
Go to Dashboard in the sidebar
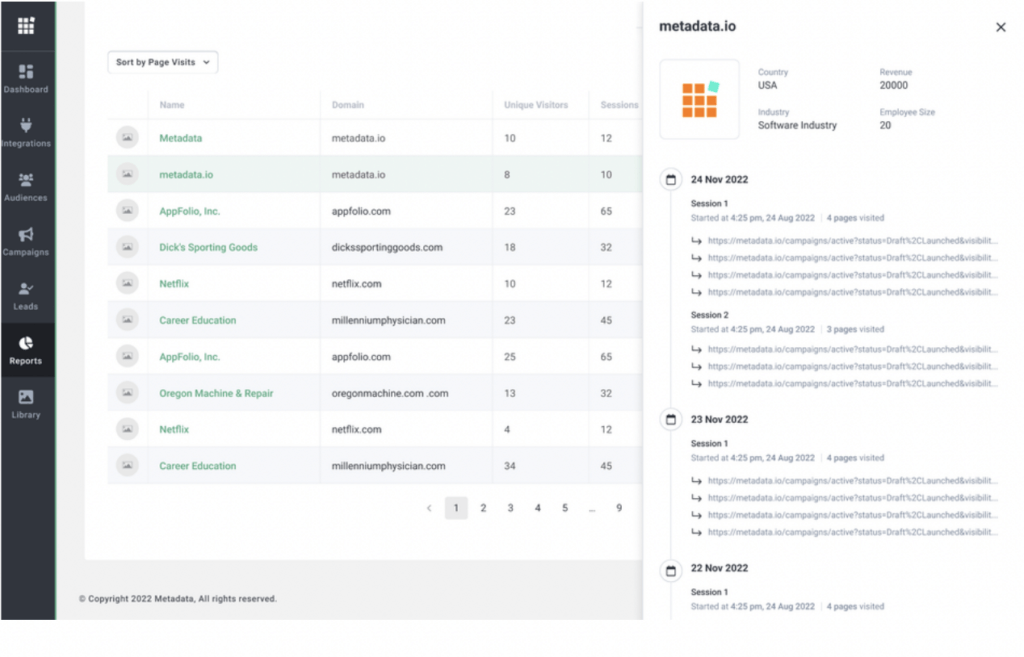pyautogui.click(x=26, y=78)
